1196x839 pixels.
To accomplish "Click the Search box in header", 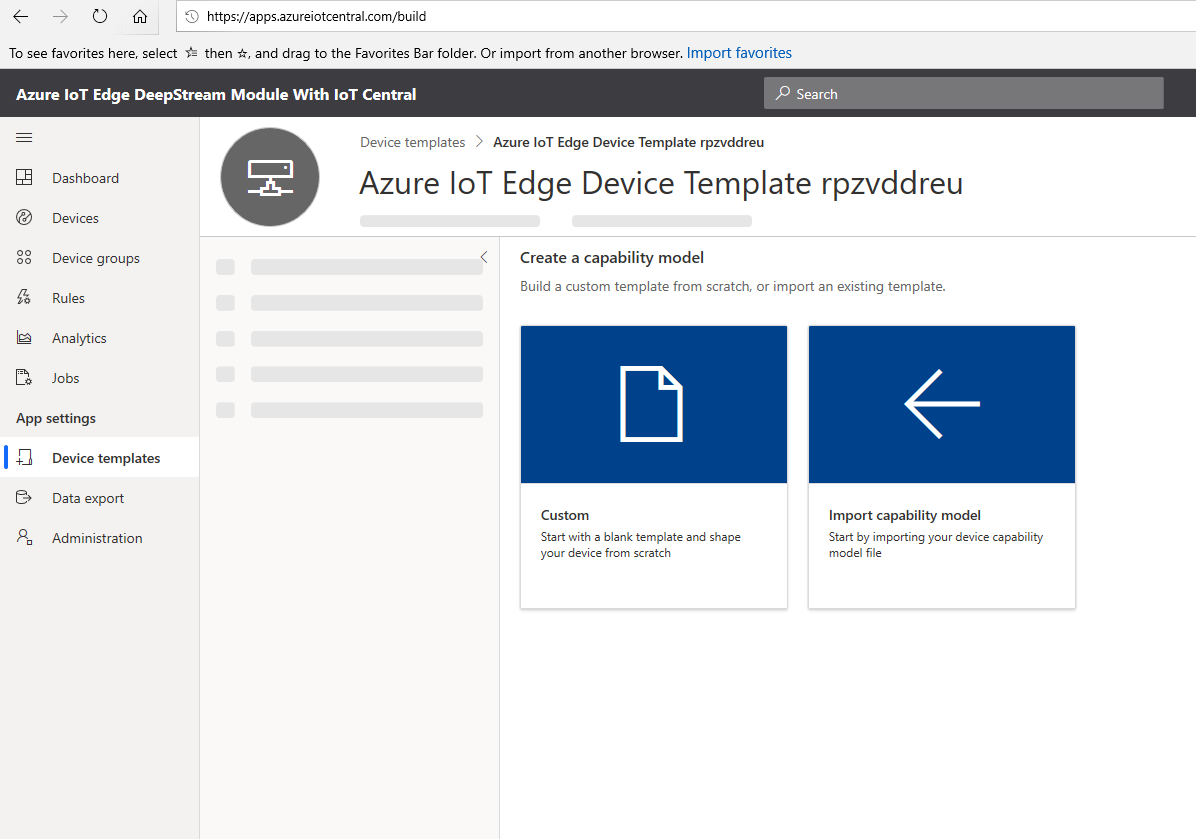I will click(963, 93).
